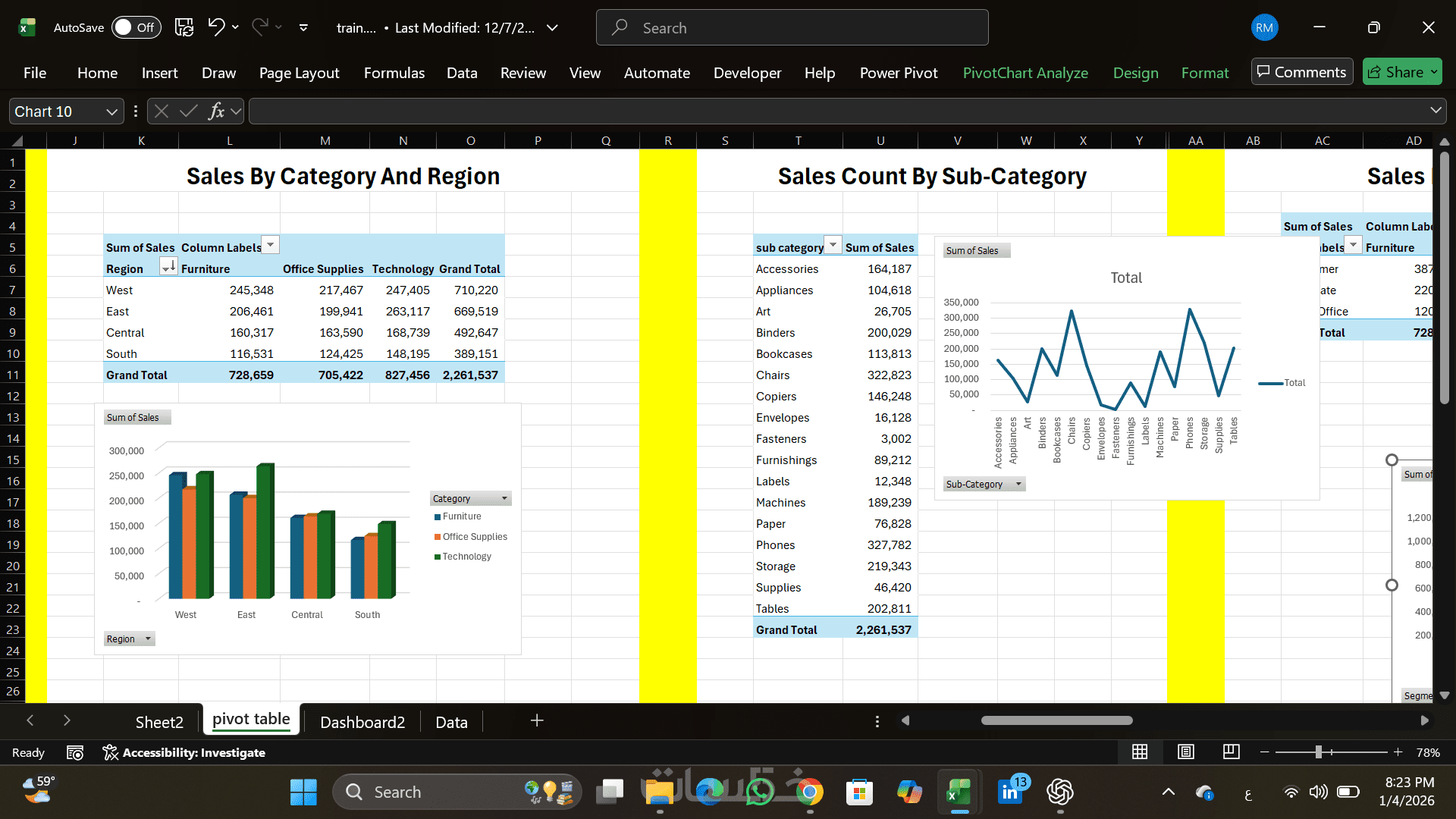Switch to Page Break Preview view icon
1456x819 pixels.
click(1231, 752)
